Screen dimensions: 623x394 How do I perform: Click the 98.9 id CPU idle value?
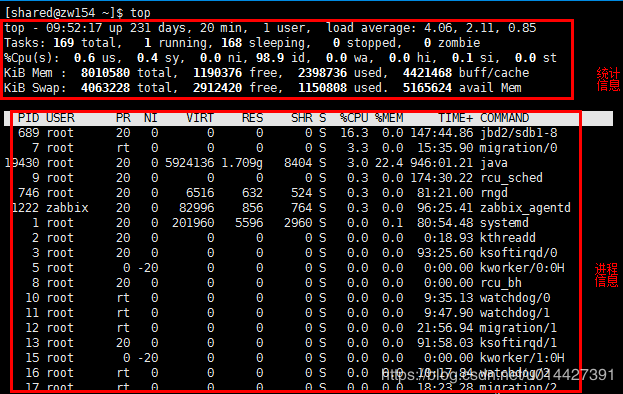tap(280, 58)
